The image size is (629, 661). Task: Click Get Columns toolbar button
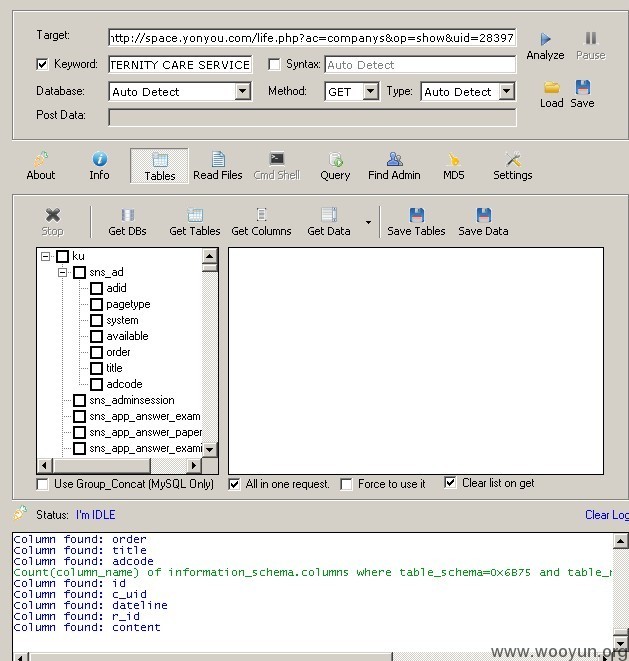(261, 222)
